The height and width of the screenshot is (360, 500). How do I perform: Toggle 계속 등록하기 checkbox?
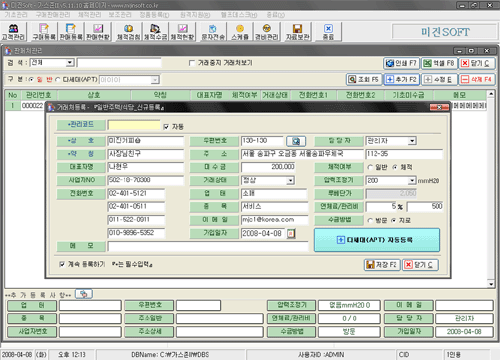coord(62,264)
